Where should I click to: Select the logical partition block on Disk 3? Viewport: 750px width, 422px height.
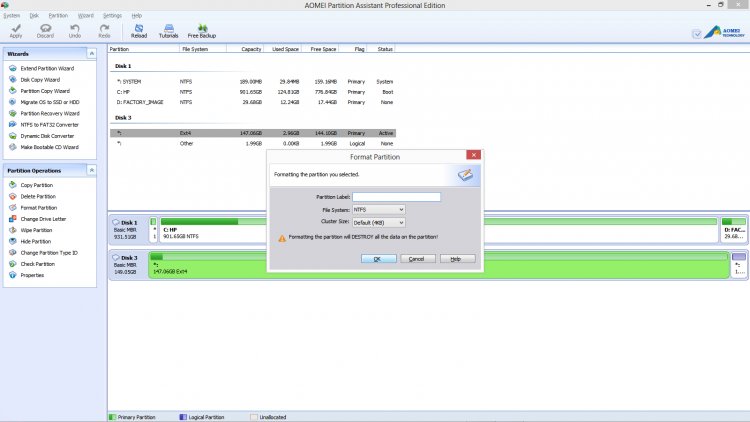pos(739,265)
